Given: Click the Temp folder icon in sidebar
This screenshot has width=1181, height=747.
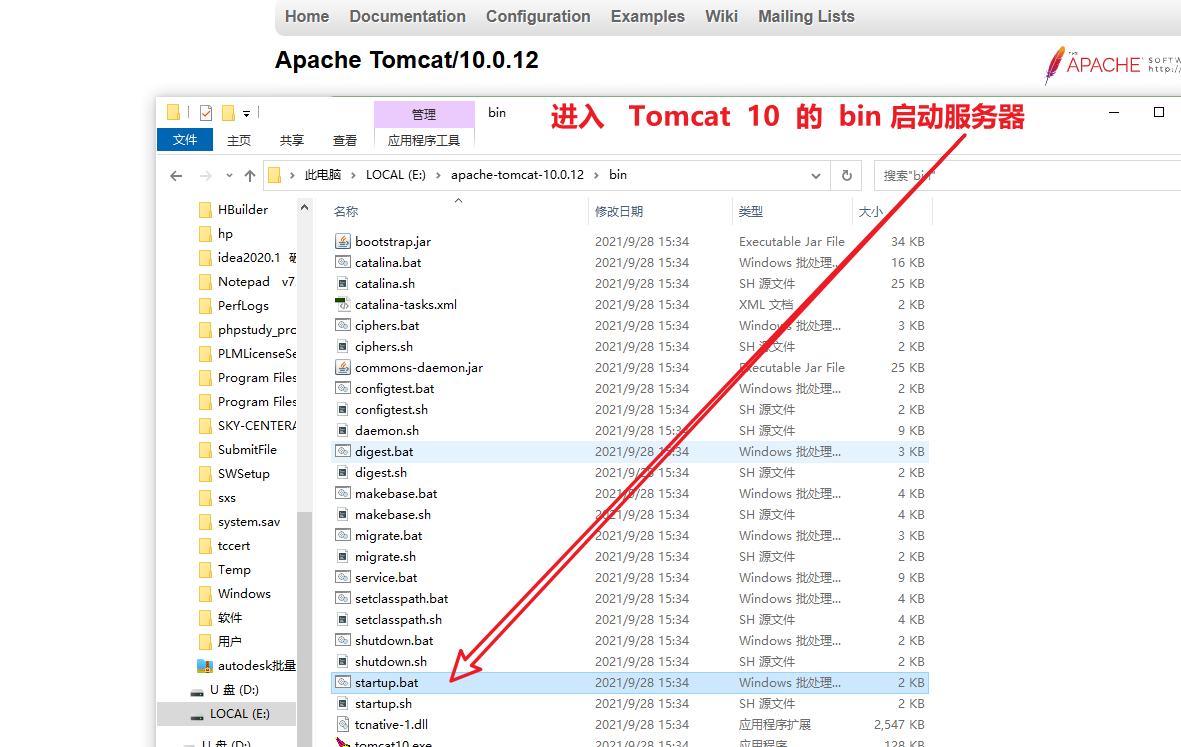Looking at the screenshot, I should (x=205, y=569).
